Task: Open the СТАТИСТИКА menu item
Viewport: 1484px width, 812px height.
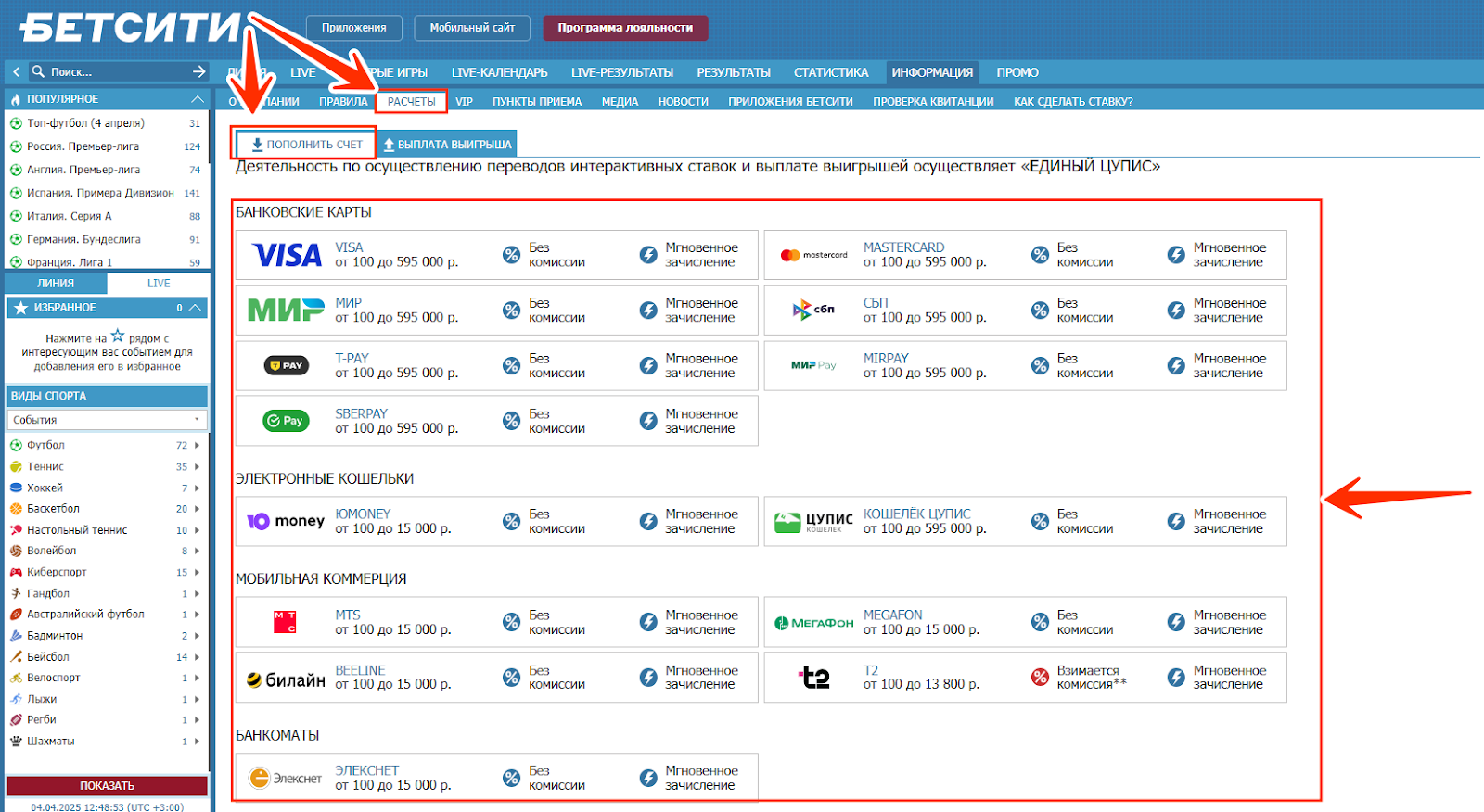Action: [x=831, y=72]
